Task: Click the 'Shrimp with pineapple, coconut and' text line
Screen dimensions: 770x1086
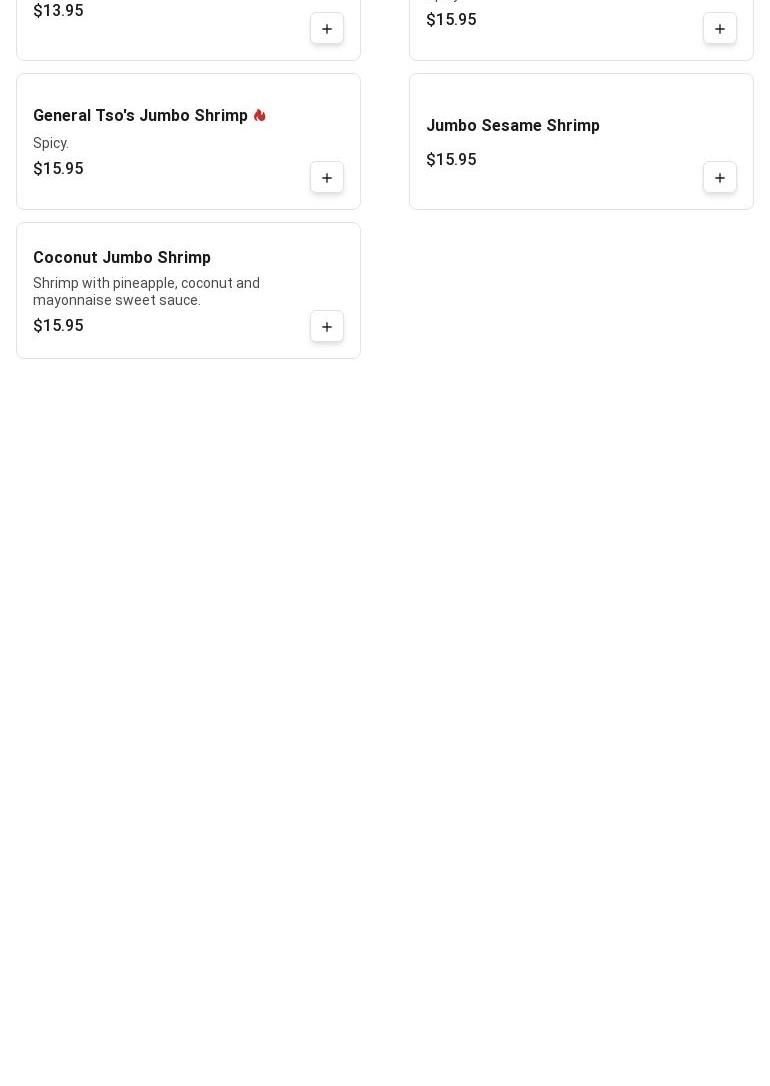Action: (147, 283)
